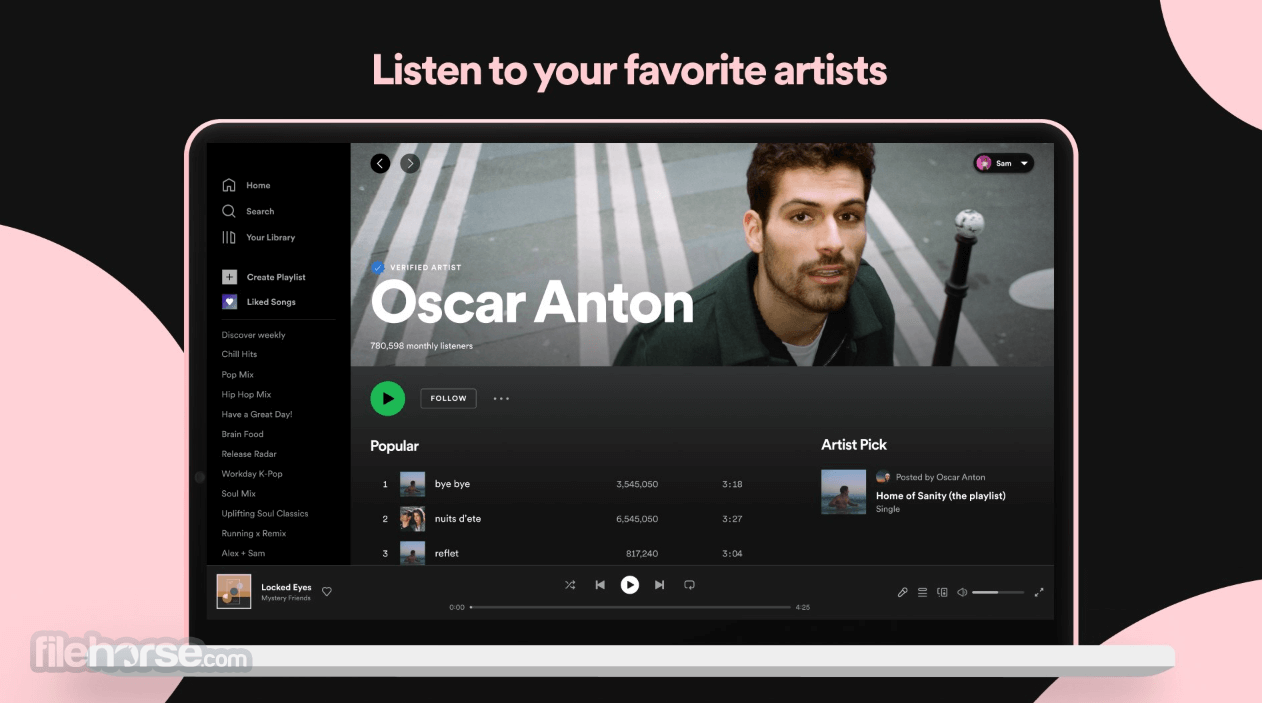Mute with the volume speaker icon
Screen dimensions: 1262x703
point(962,592)
